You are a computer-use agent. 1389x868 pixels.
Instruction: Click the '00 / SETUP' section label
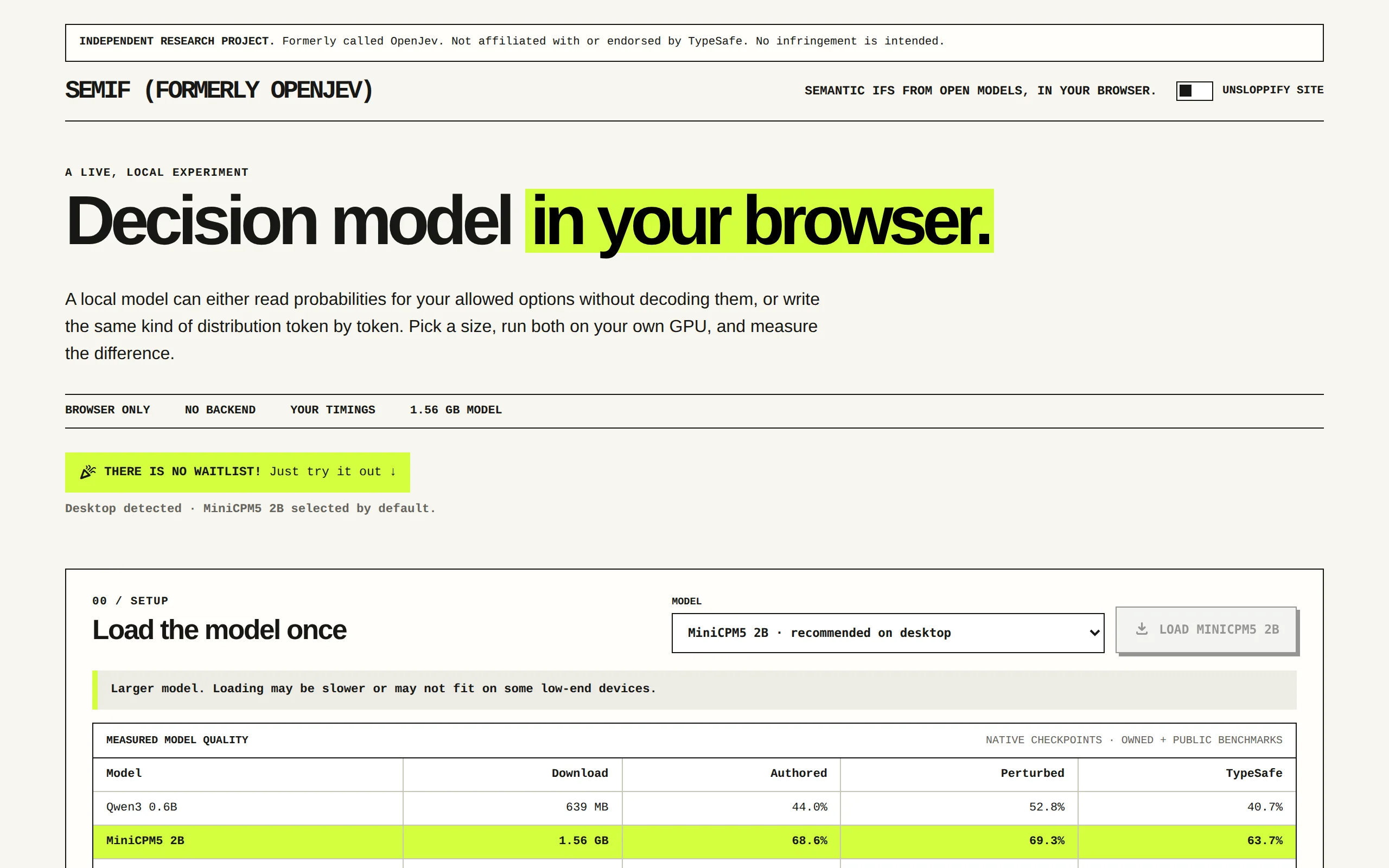tap(130, 601)
